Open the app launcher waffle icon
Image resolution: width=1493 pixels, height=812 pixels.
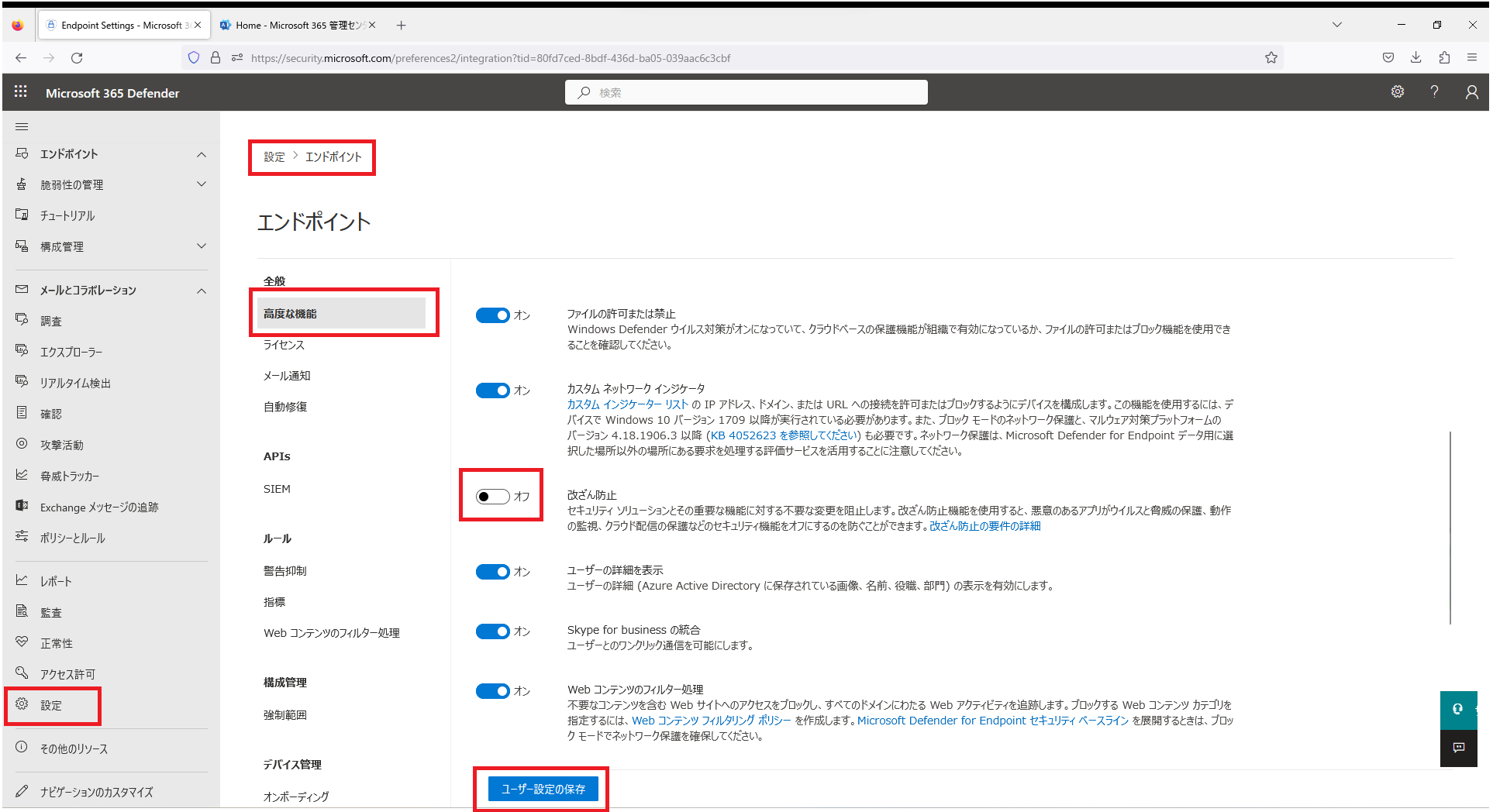[21, 92]
